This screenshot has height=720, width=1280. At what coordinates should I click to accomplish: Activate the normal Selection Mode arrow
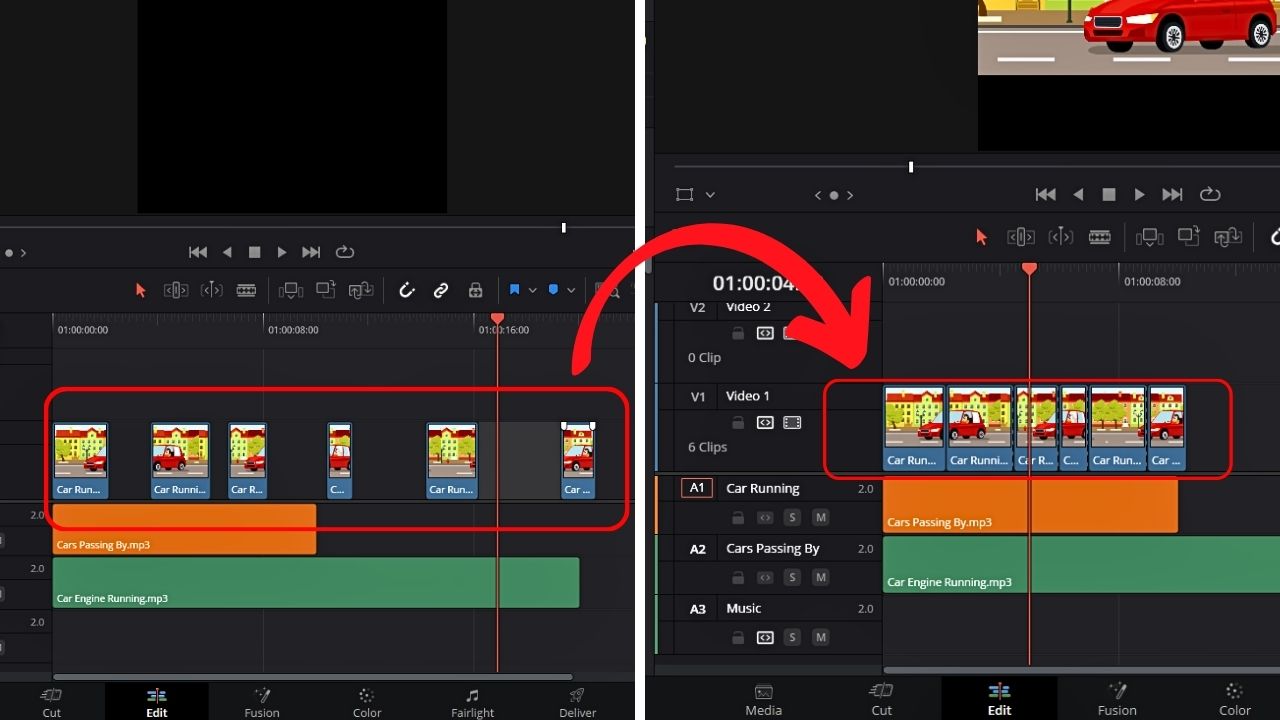pos(140,290)
